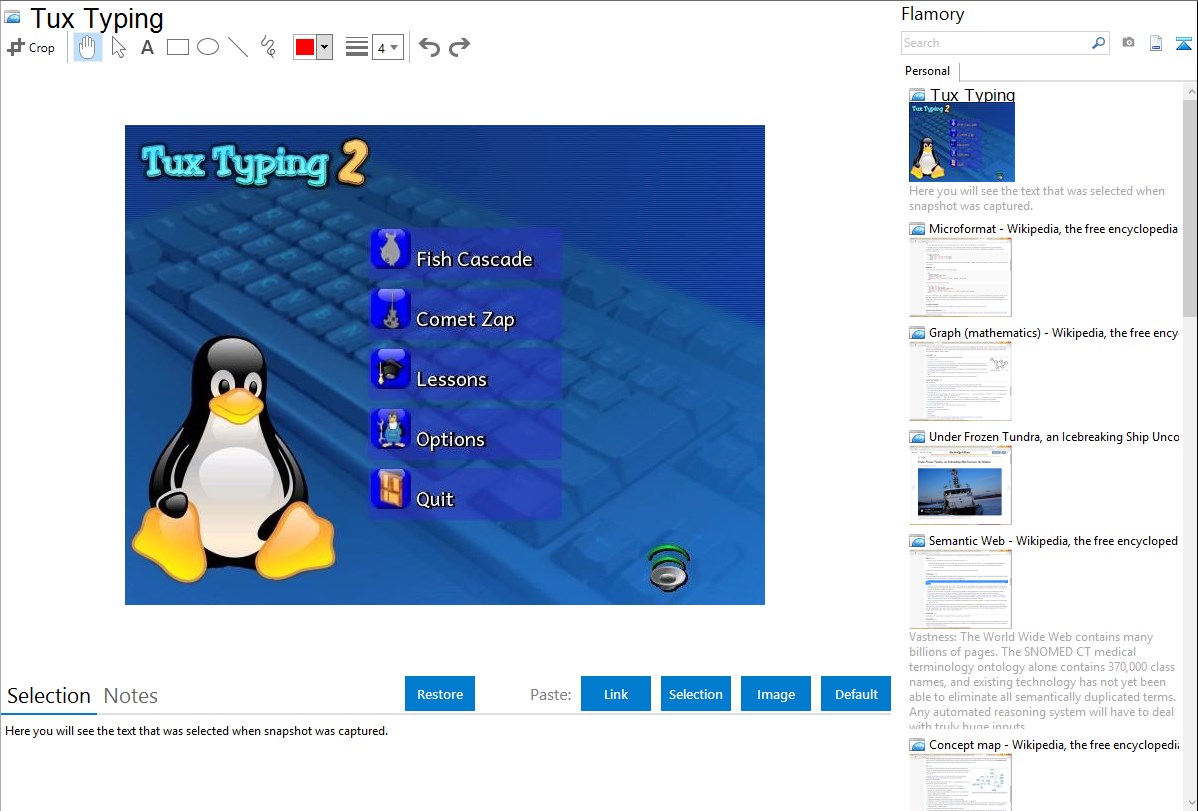Screen dimensions: 1198x811
Task: Select the Crop tool
Action: (x=31, y=47)
